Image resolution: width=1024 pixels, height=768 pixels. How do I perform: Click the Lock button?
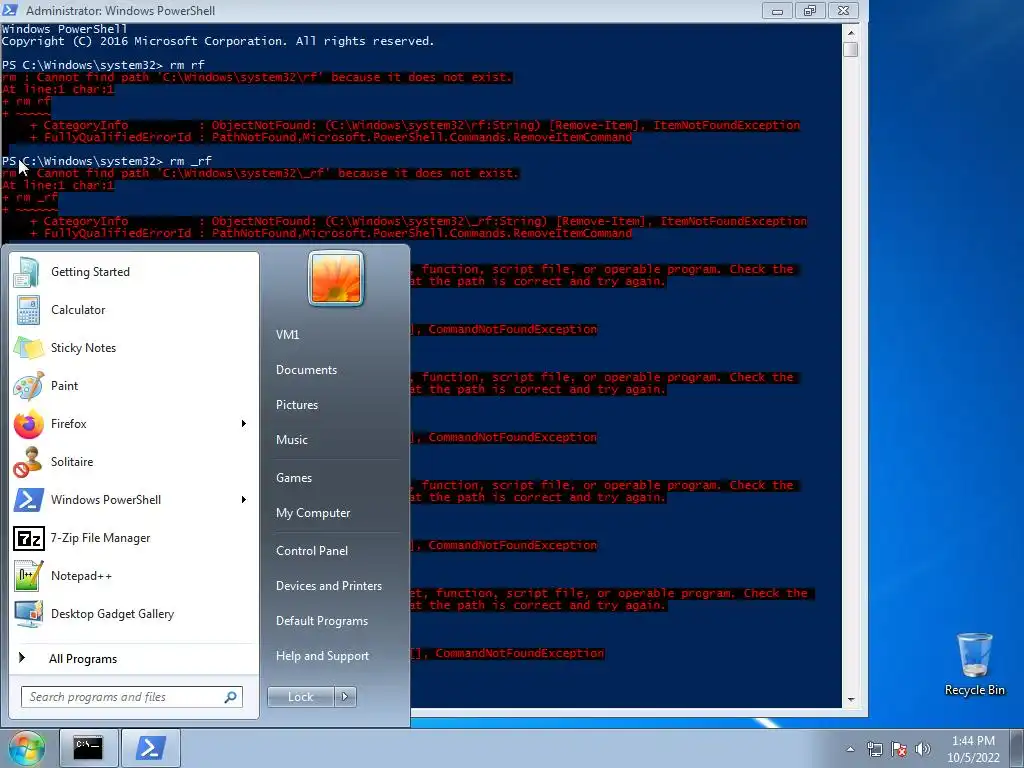[x=301, y=697]
